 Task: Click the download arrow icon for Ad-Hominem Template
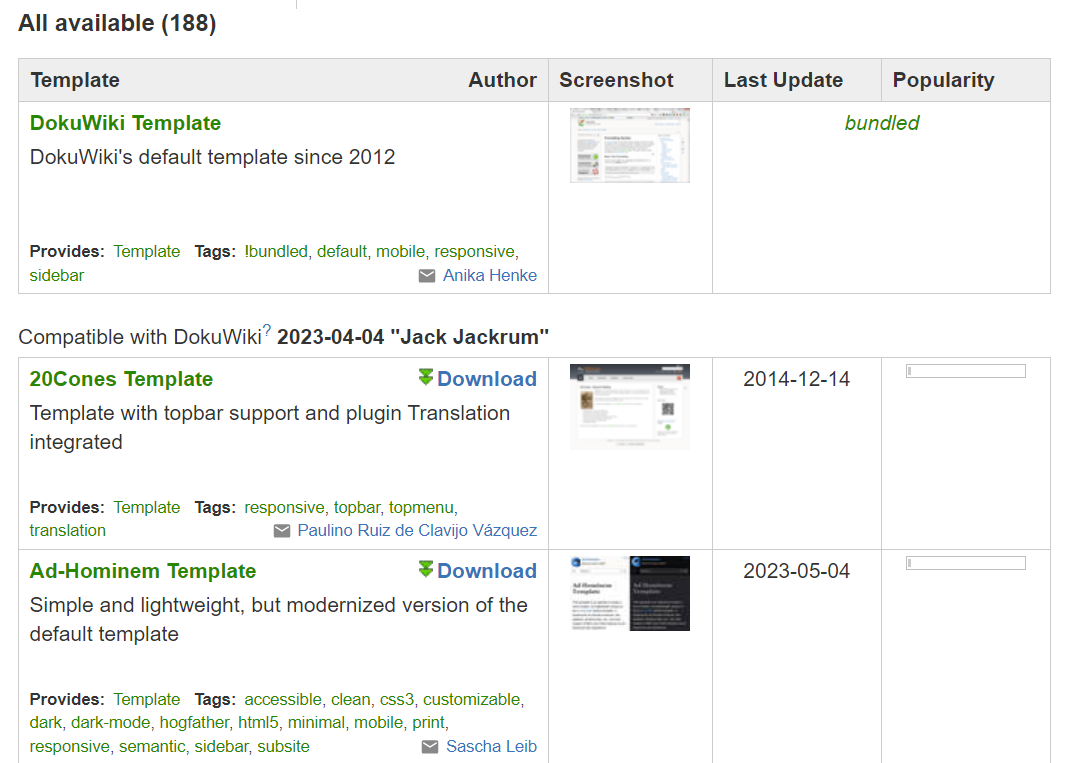[426, 569]
